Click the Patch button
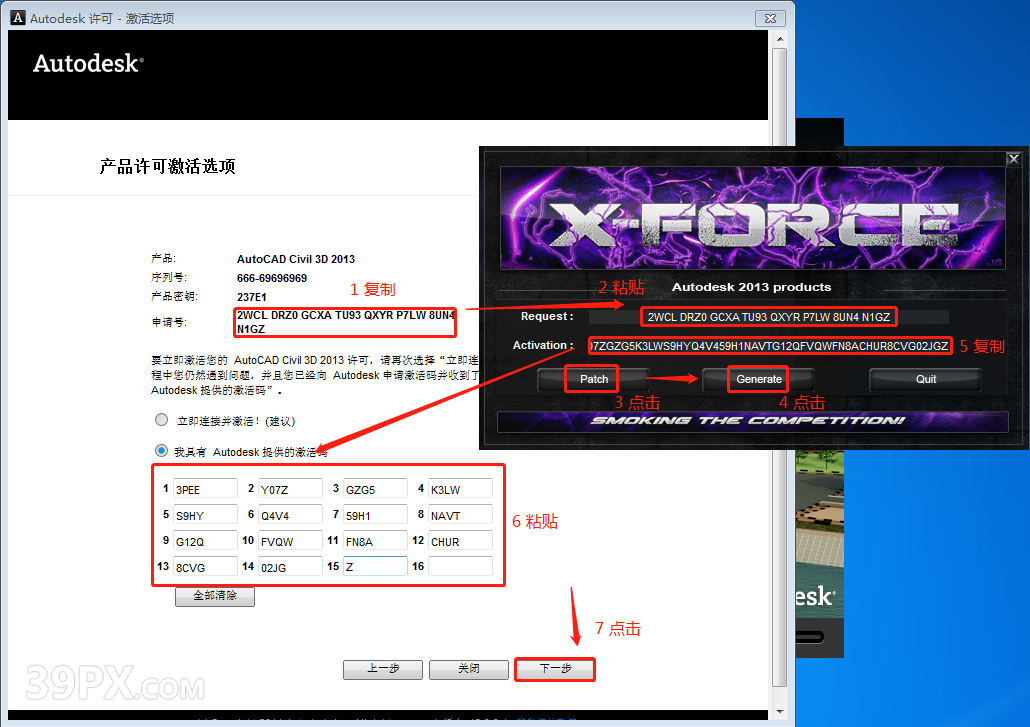 pos(594,379)
